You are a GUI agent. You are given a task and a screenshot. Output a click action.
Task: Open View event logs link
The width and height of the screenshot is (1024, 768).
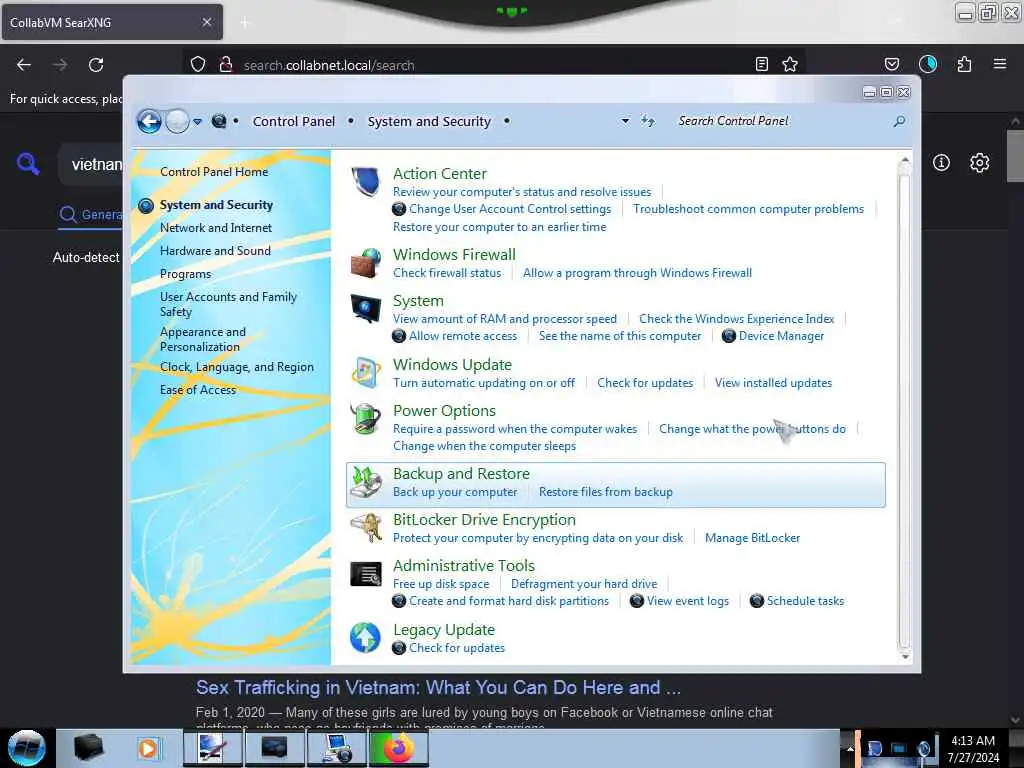coord(688,601)
